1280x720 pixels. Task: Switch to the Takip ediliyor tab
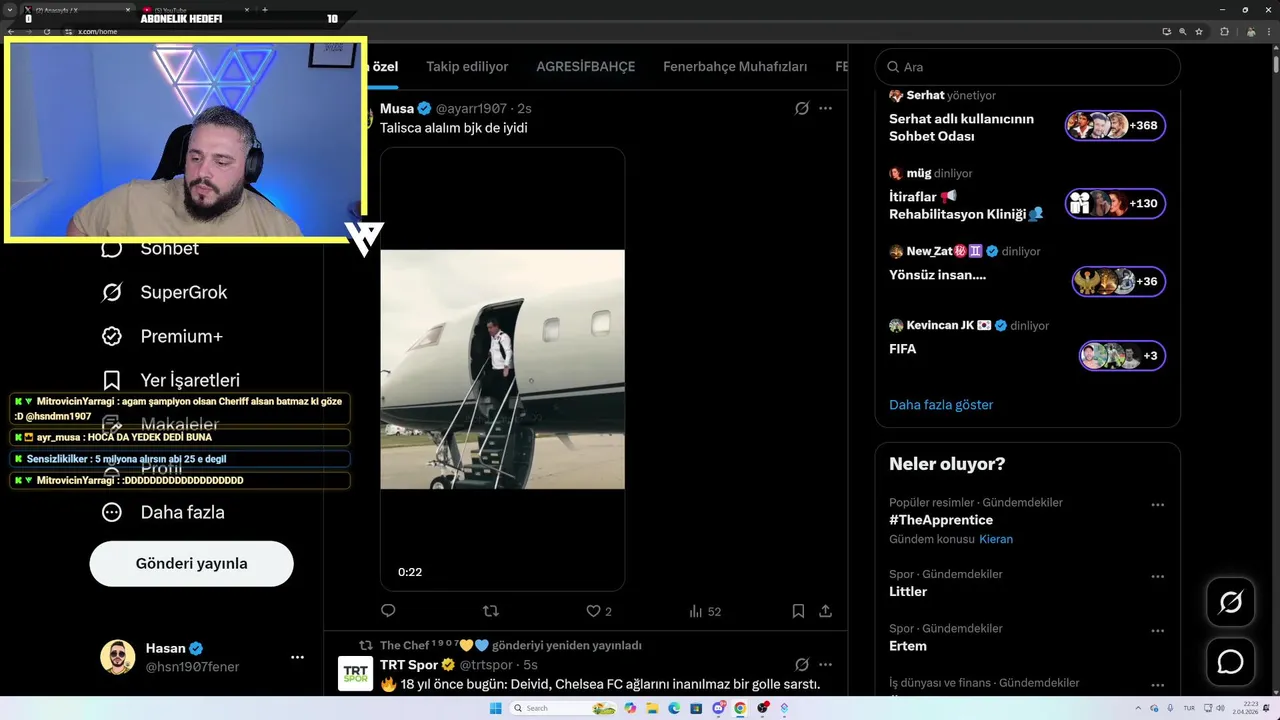[467, 67]
